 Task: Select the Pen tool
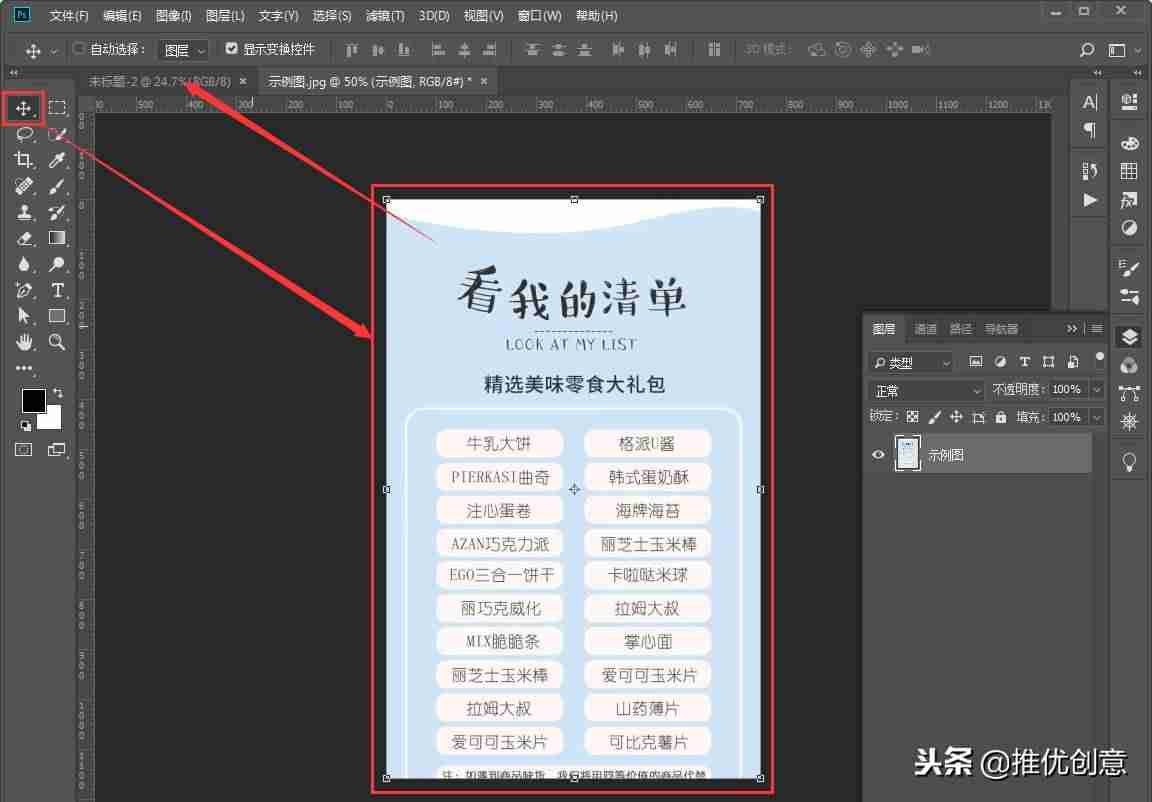pos(24,290)
